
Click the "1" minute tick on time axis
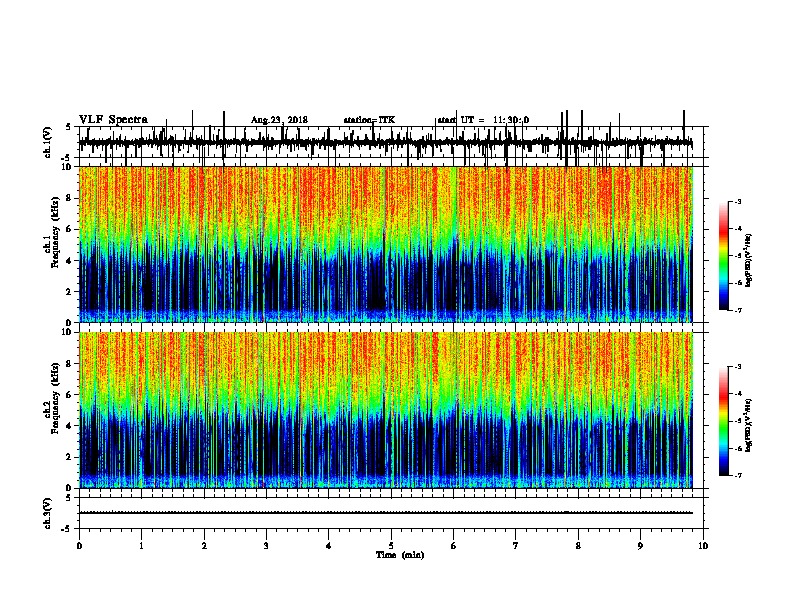tap(141, 546)
